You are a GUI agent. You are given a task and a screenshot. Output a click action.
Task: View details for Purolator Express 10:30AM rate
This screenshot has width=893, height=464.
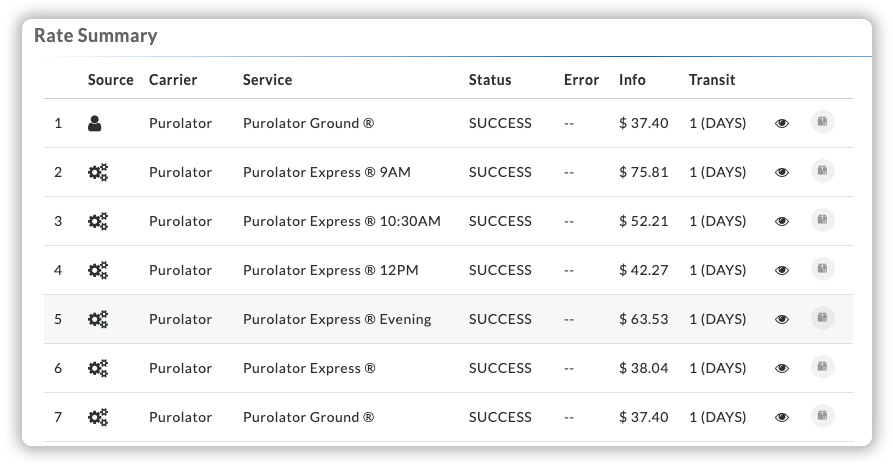[x=781, y=221]
